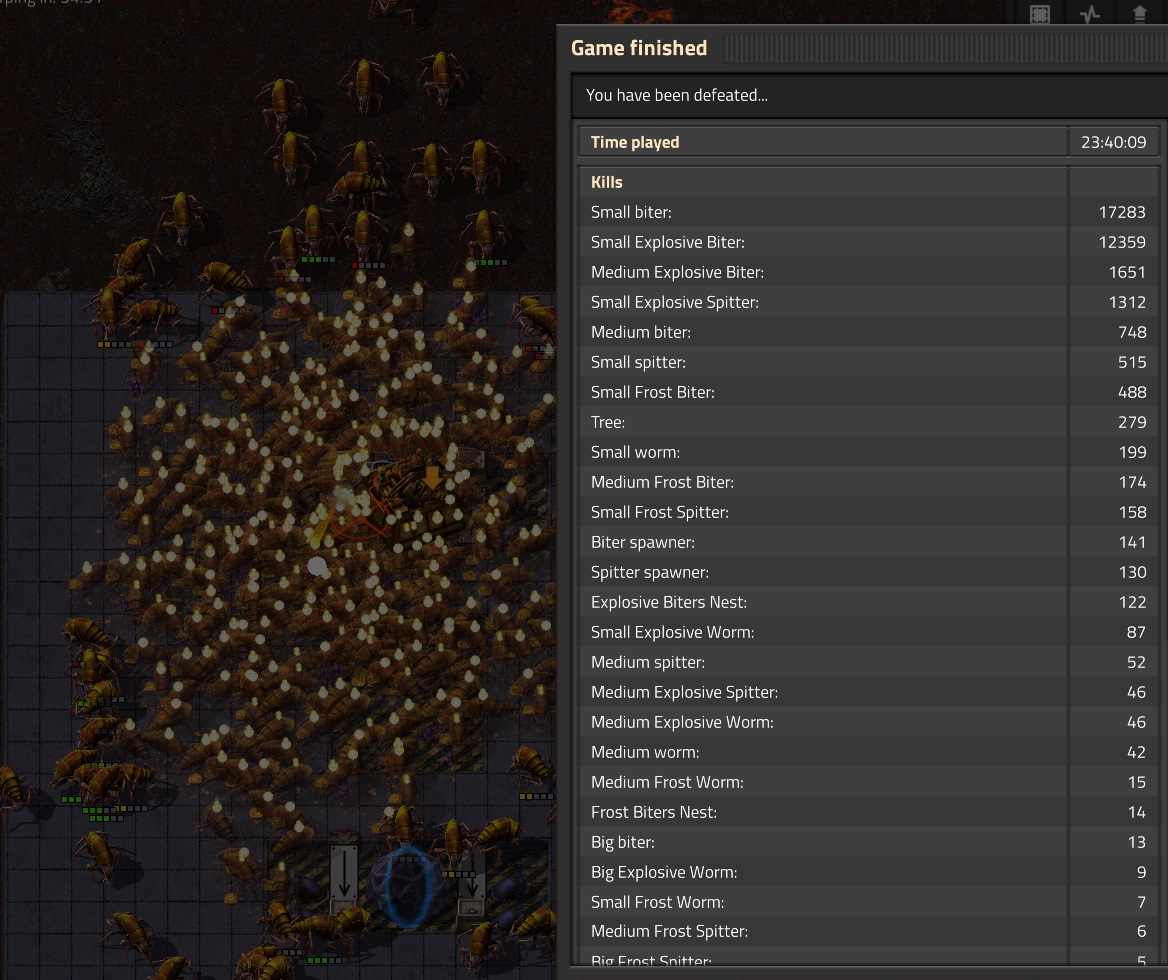Select the "Spitter spawner:" label
The width and height of the screenshot is (1168, 980).
[650, 572]
